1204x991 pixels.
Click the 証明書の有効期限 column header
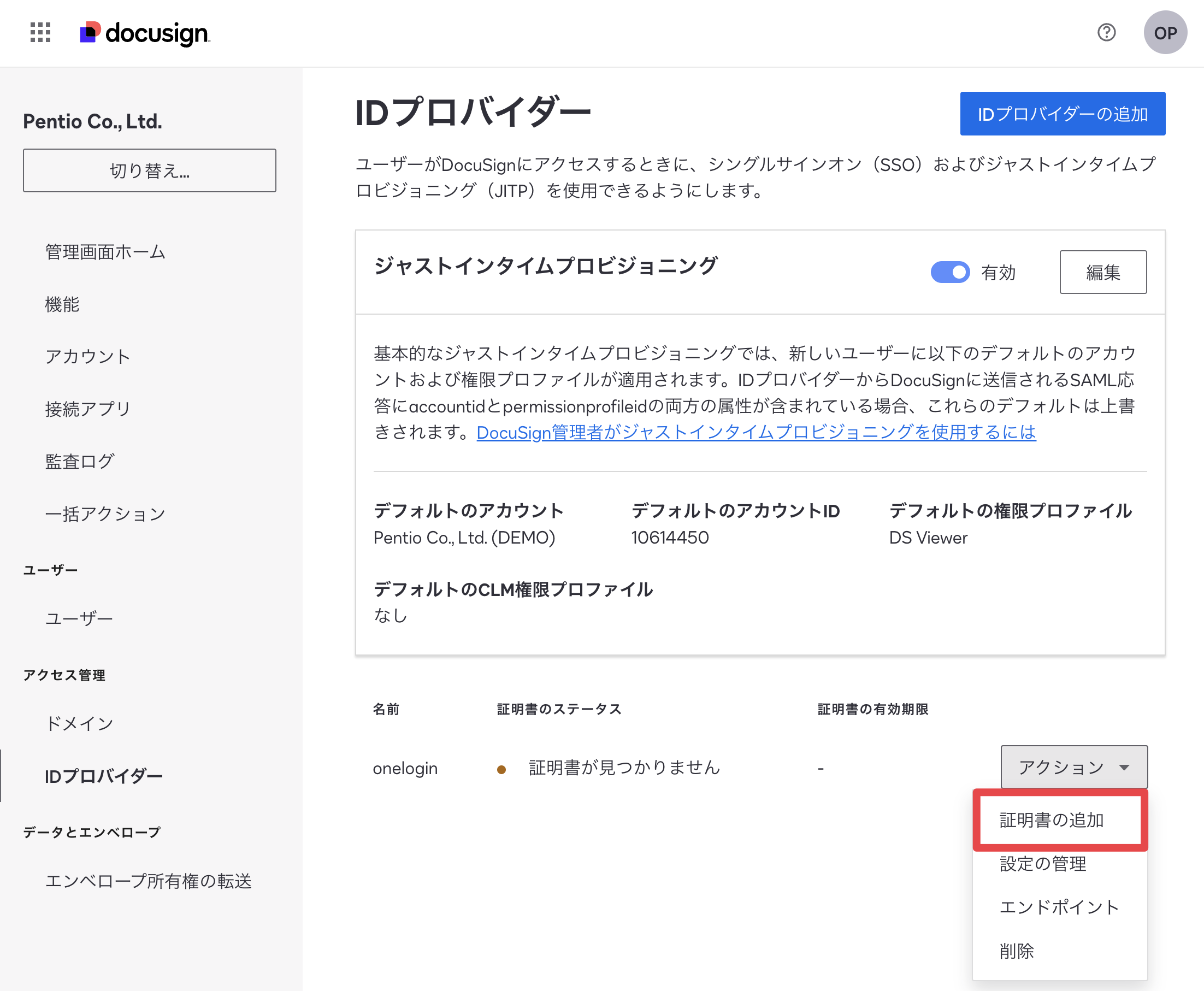tap(873, 709)
